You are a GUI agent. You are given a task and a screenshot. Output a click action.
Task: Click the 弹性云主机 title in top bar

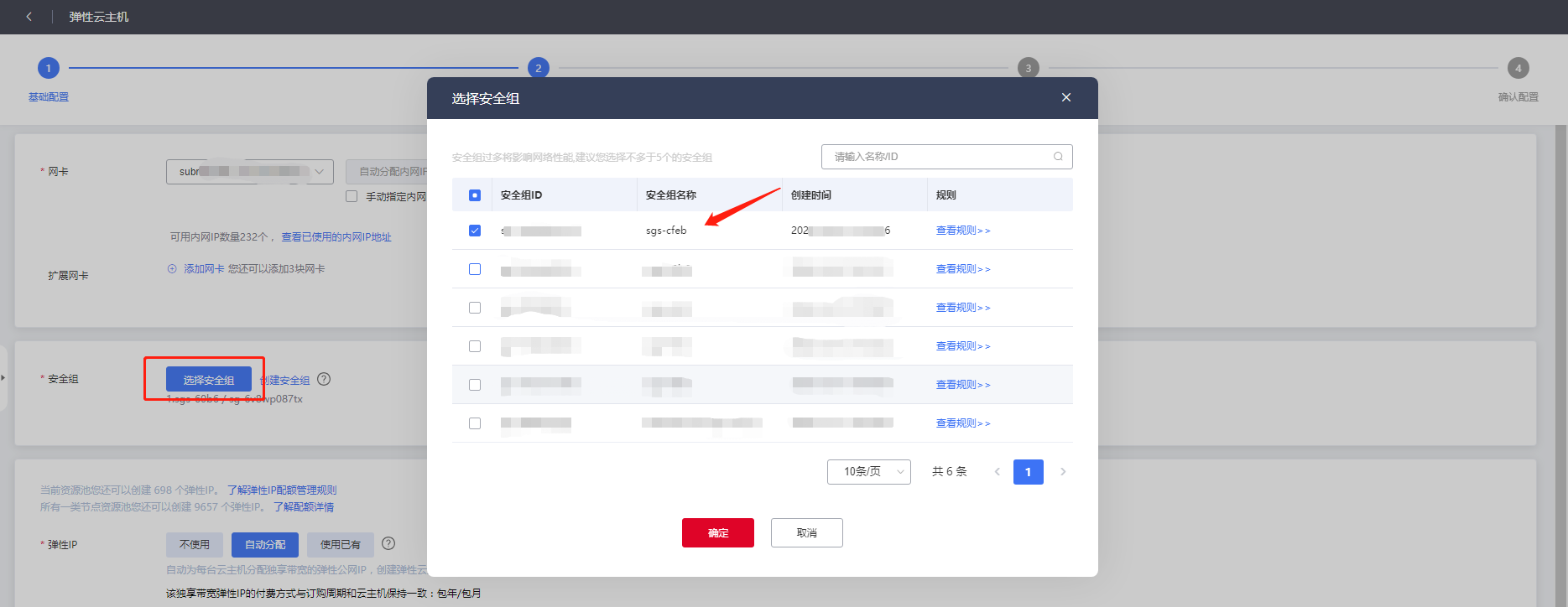coord(99,17)
